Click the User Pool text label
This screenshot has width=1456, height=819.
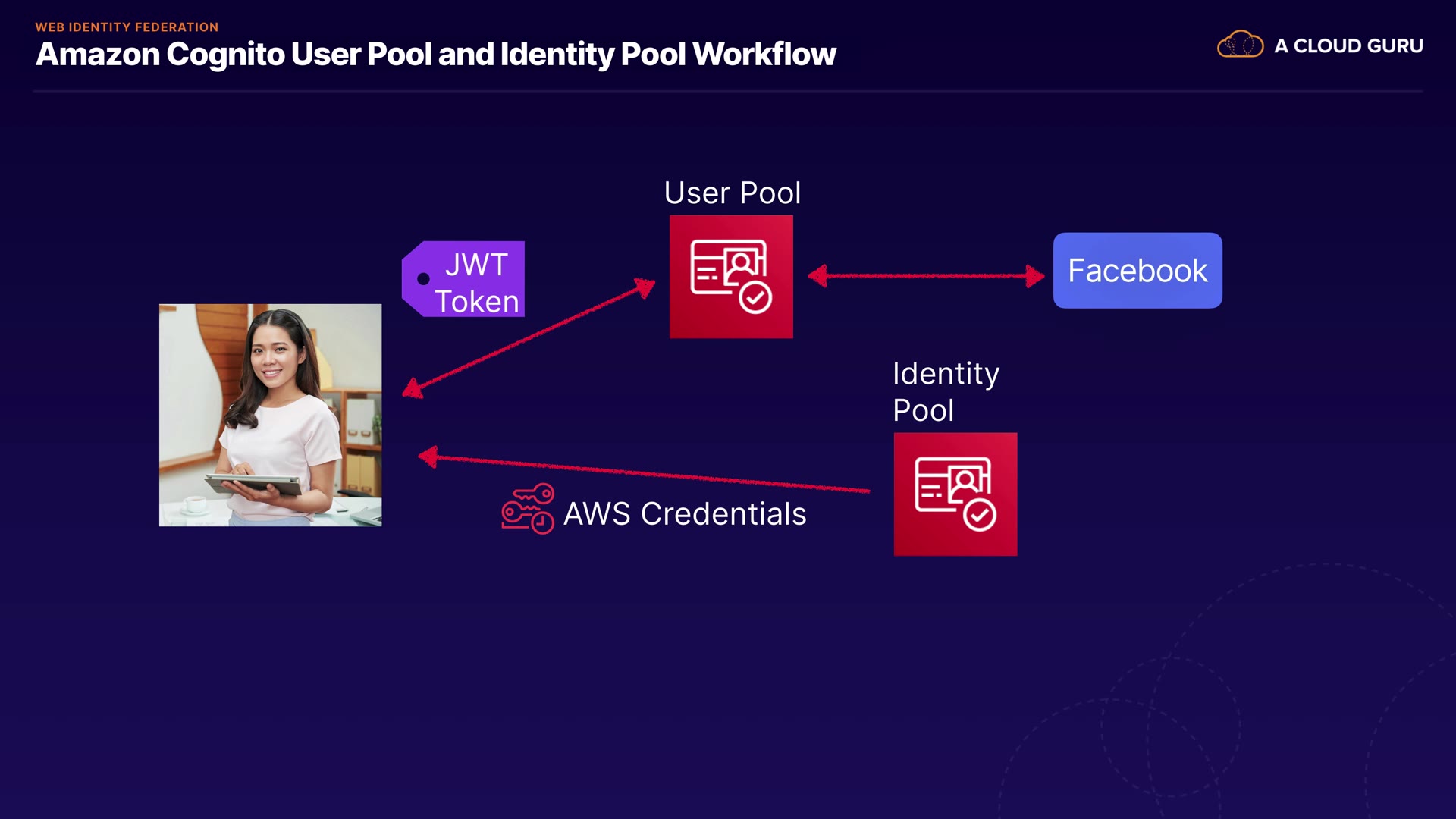pos(732,193)
